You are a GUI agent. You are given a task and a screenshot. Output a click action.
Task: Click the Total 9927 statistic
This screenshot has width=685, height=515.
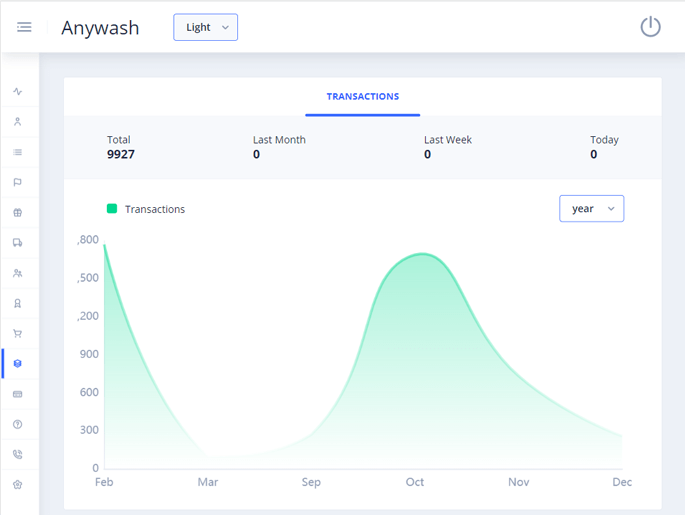[x=121, y=147]
